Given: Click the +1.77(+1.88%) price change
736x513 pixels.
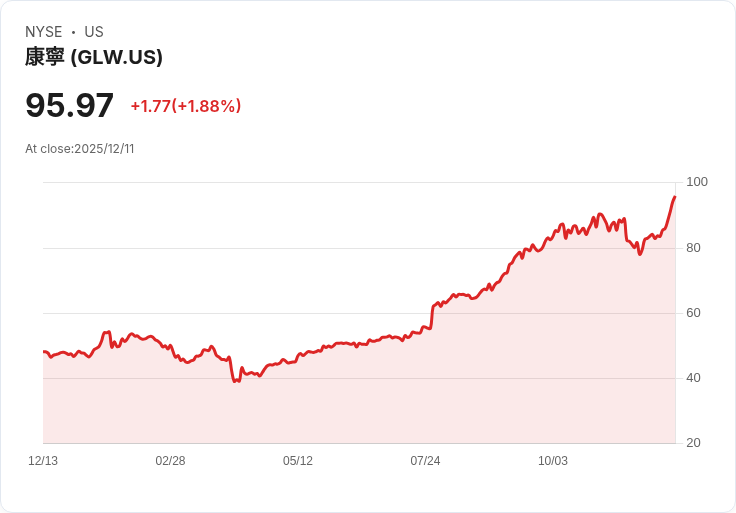Looking at the screenshot, I should (x=186, y=106).
